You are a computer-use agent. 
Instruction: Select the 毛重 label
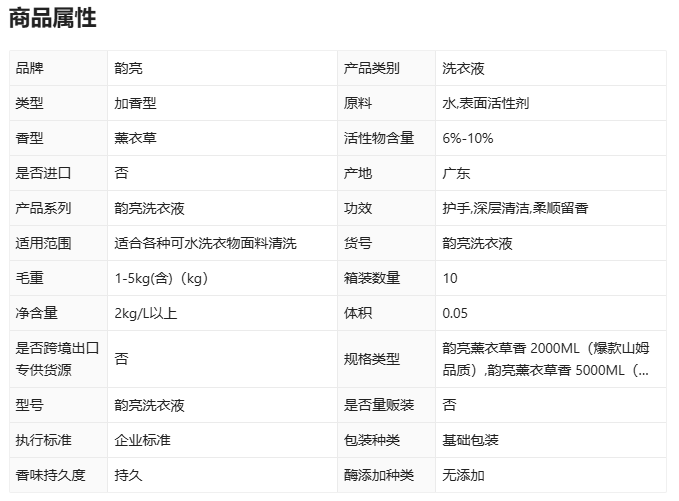pos(29,278)
